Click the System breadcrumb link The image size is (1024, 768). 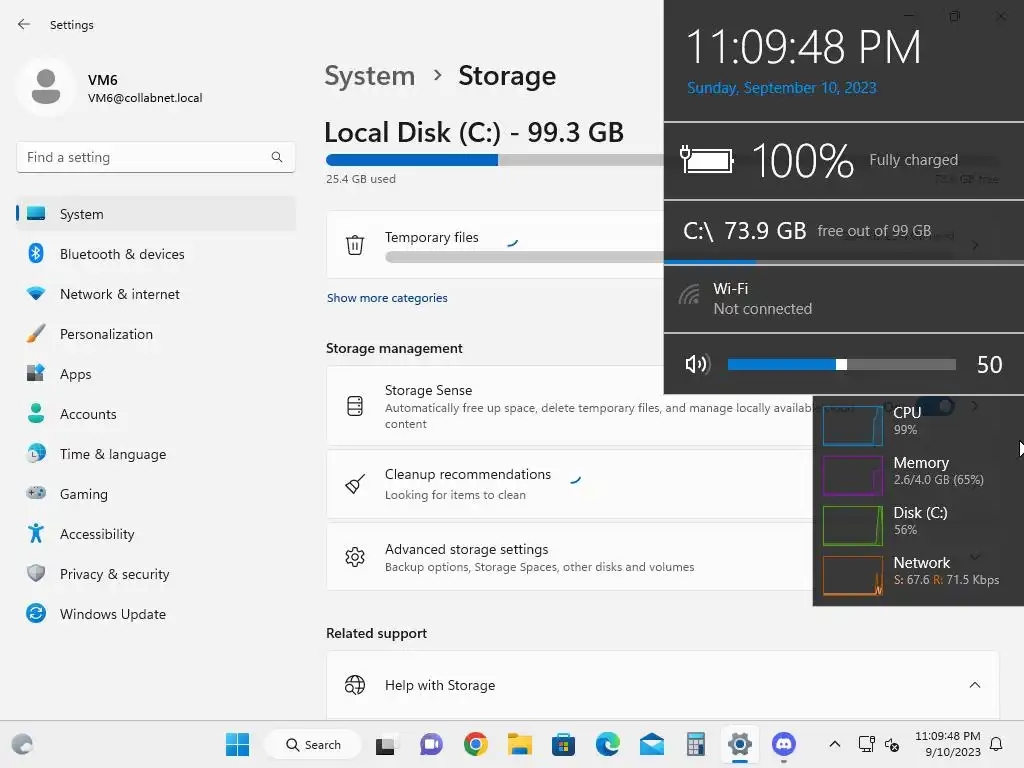point(369,76)
